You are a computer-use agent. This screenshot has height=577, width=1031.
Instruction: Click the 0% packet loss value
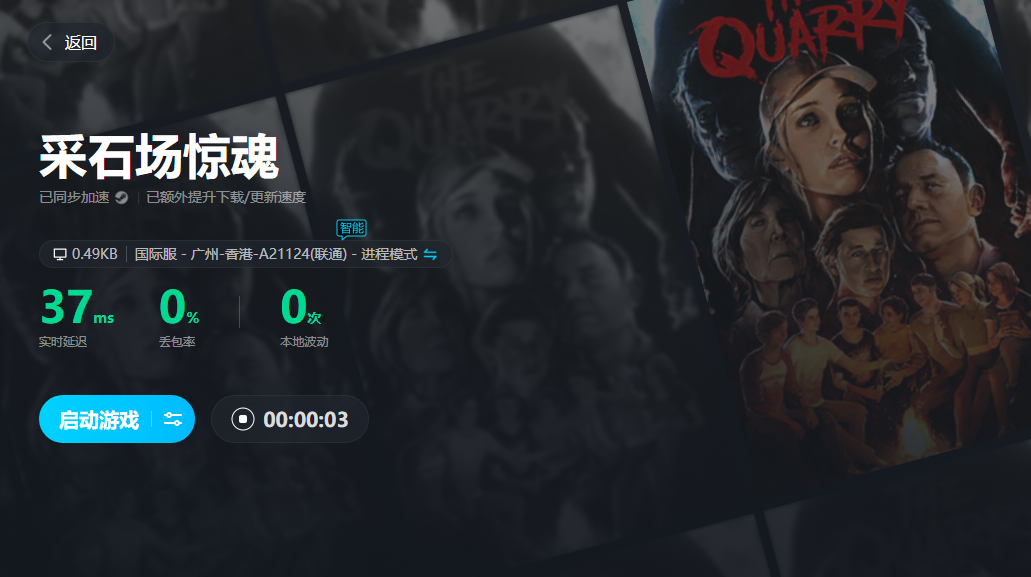tap(179, 307)
